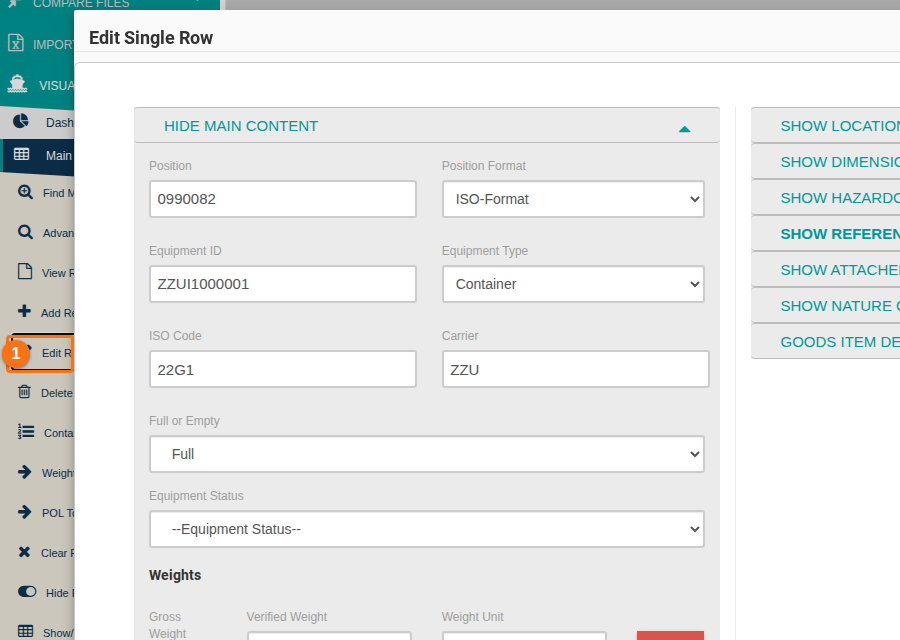Click the Weight arrow icon
Screen dimensions: 900x640
pyautogui.click(x=25, y=472)
